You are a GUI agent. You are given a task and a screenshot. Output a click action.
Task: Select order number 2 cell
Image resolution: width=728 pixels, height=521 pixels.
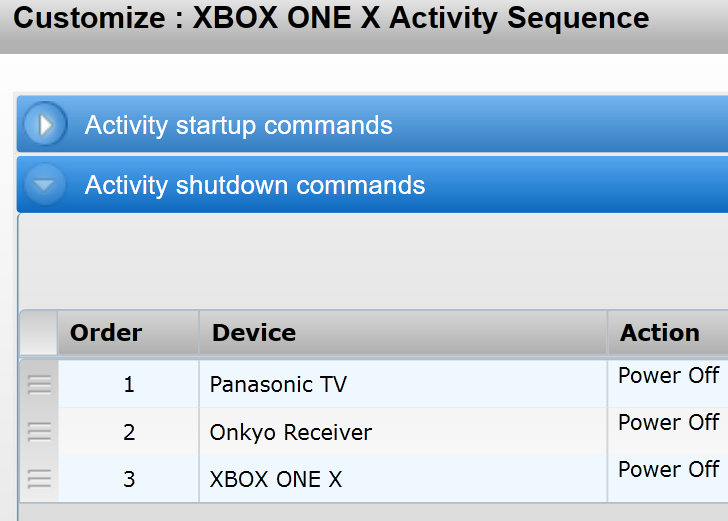(129, 432)
